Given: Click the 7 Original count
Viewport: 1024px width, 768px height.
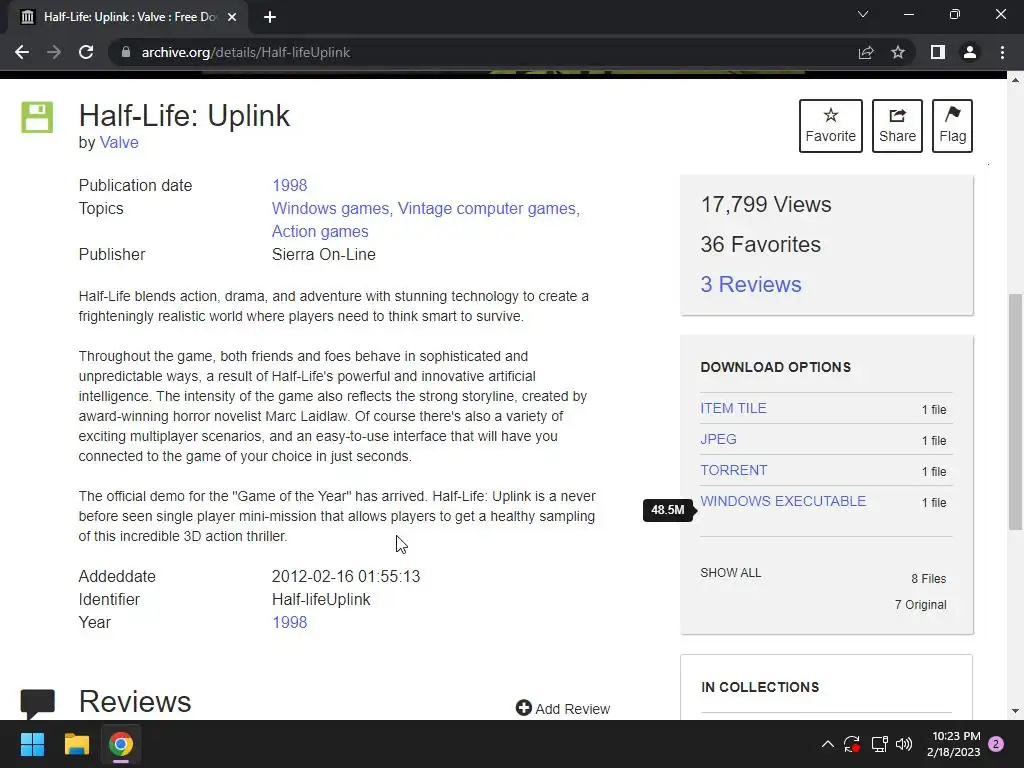Looking at the screenshot, I should tap(920, 605).
